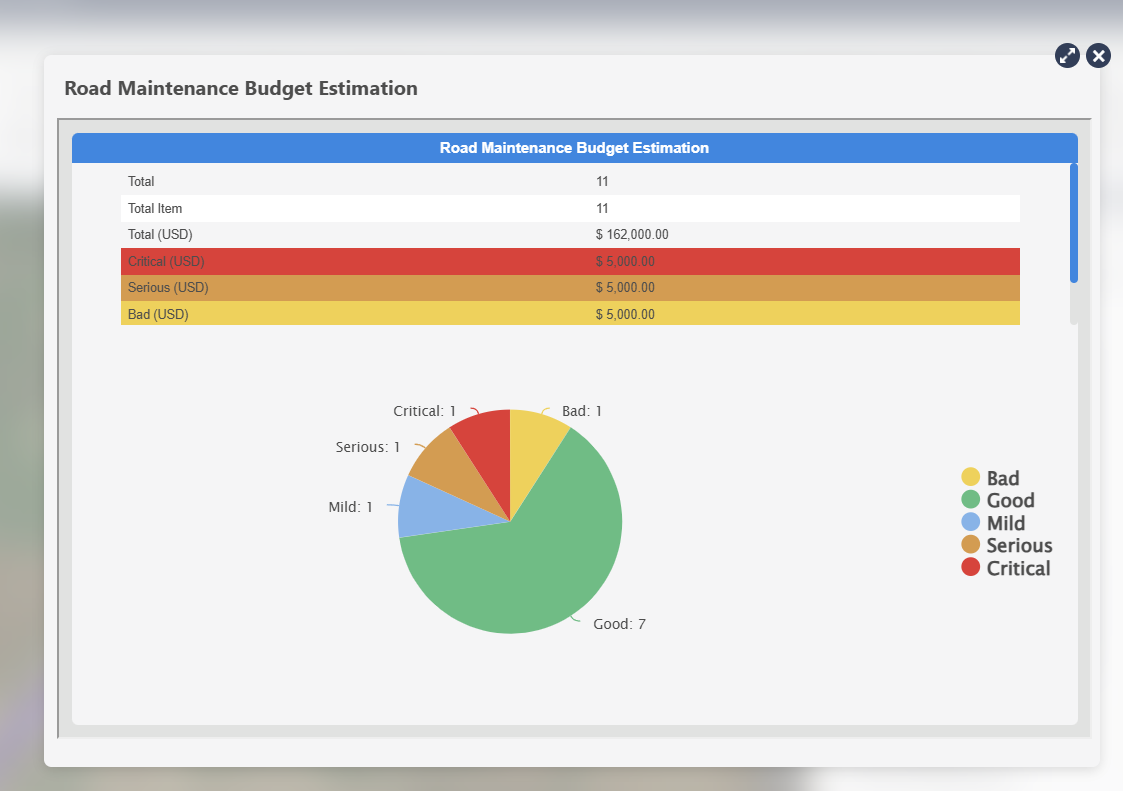
Task: Click the blue vertical scrollbar thumb
Action: (1074, 223)
